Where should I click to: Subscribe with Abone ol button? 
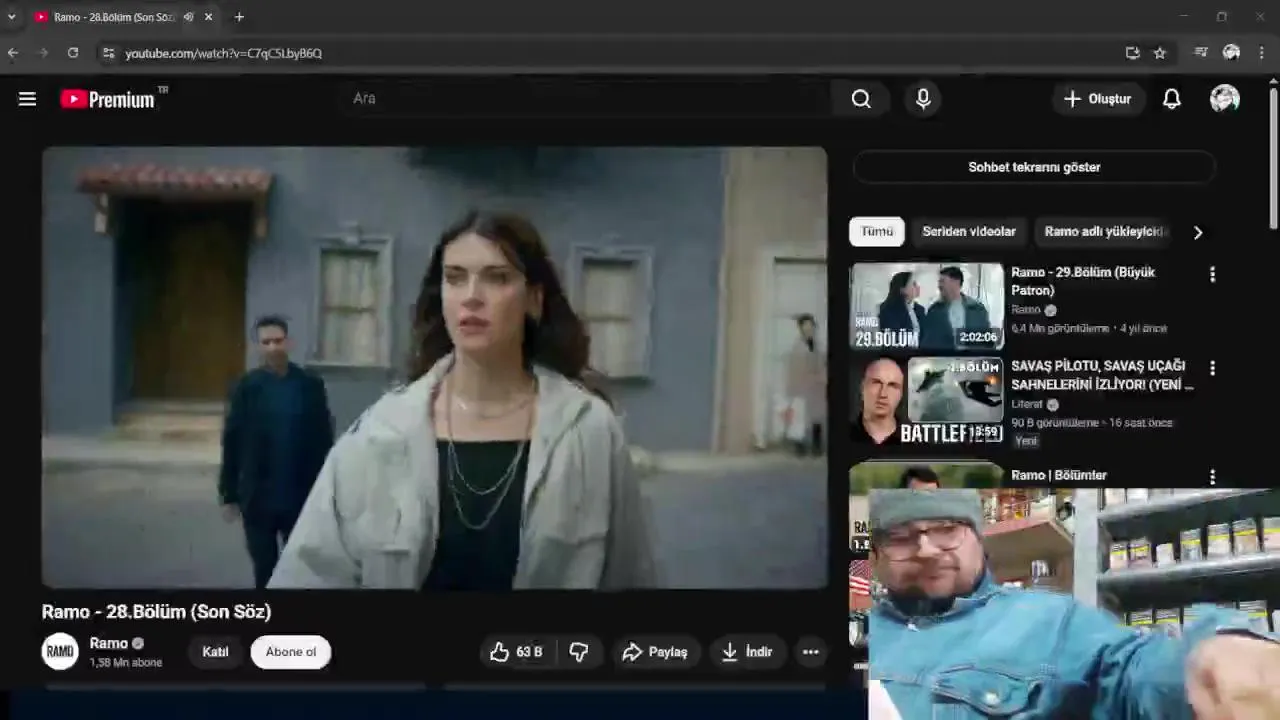click(291, 652)
